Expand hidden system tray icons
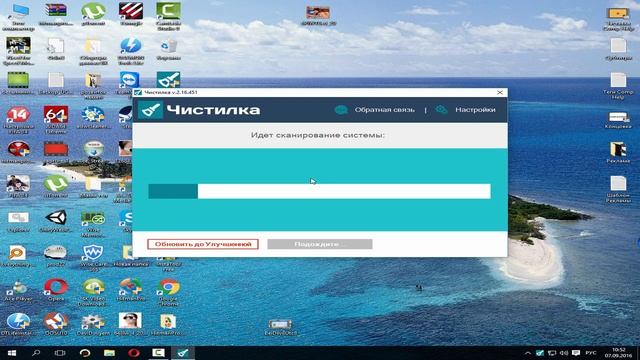The width and height of the screenshot is (640, 360). [x=528, y=353]
